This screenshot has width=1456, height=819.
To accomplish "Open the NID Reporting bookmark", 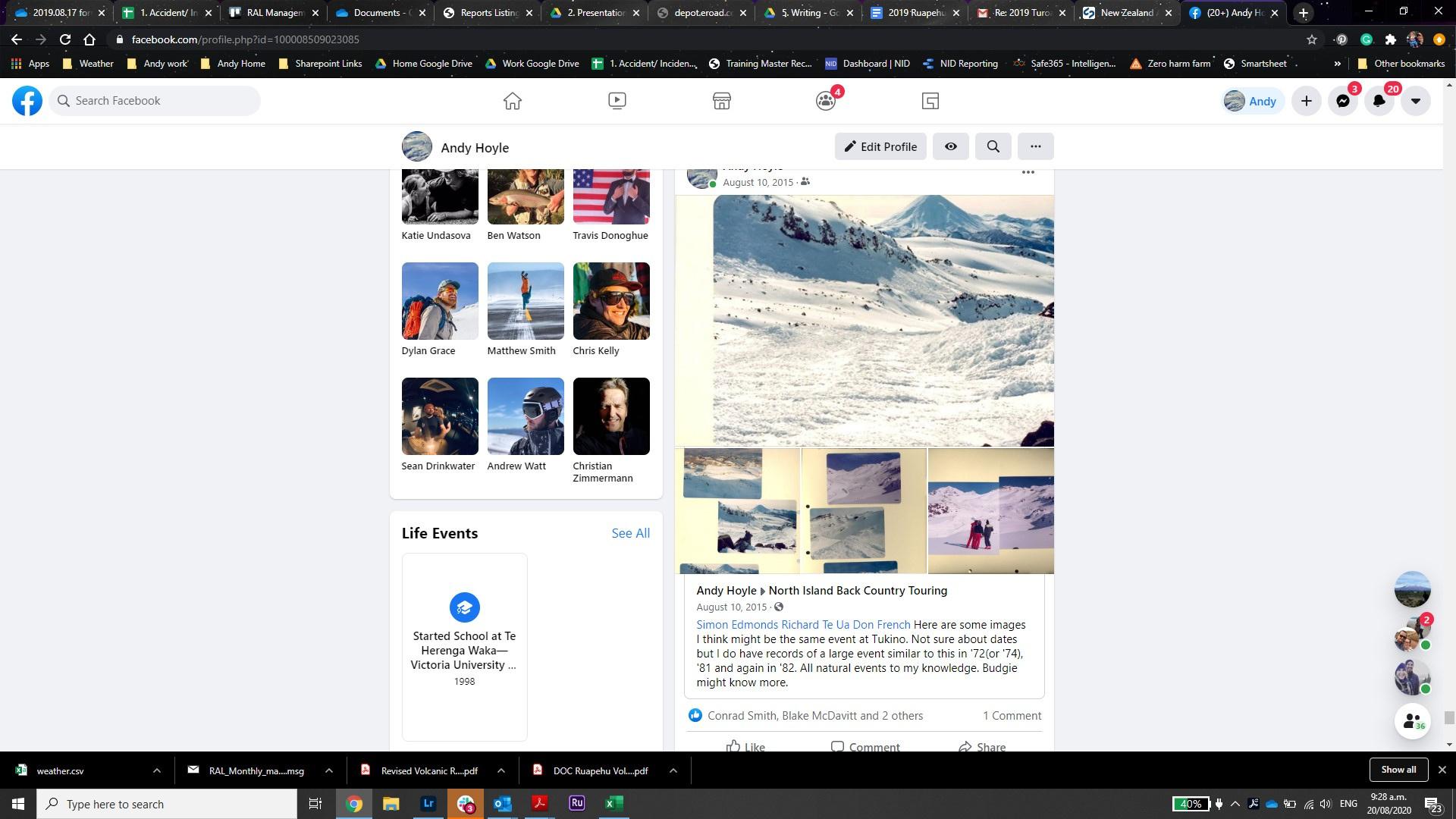I will point(961,64).
